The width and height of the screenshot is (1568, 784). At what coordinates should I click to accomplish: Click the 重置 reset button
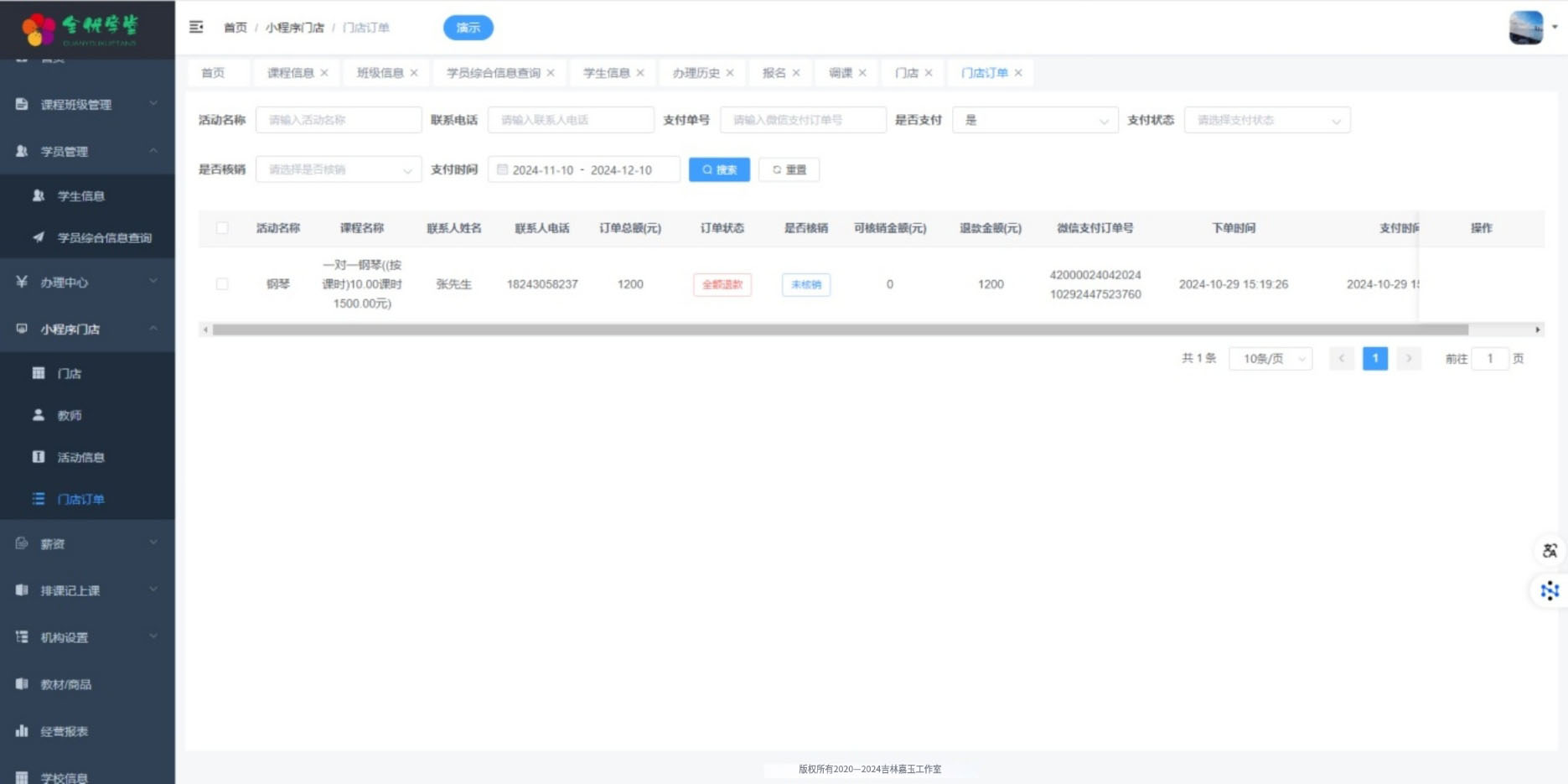(x=789, y=169)
